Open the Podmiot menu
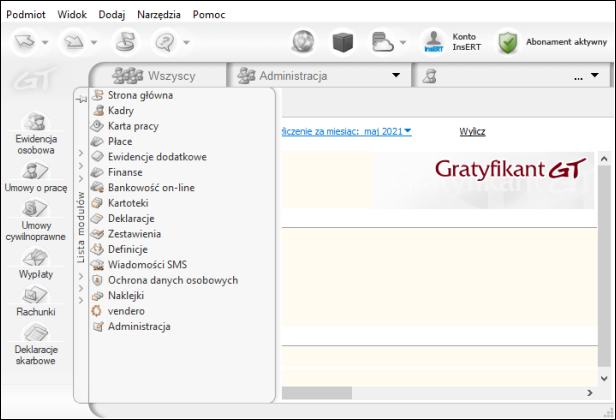616x420 pixels. coord(26,15)
